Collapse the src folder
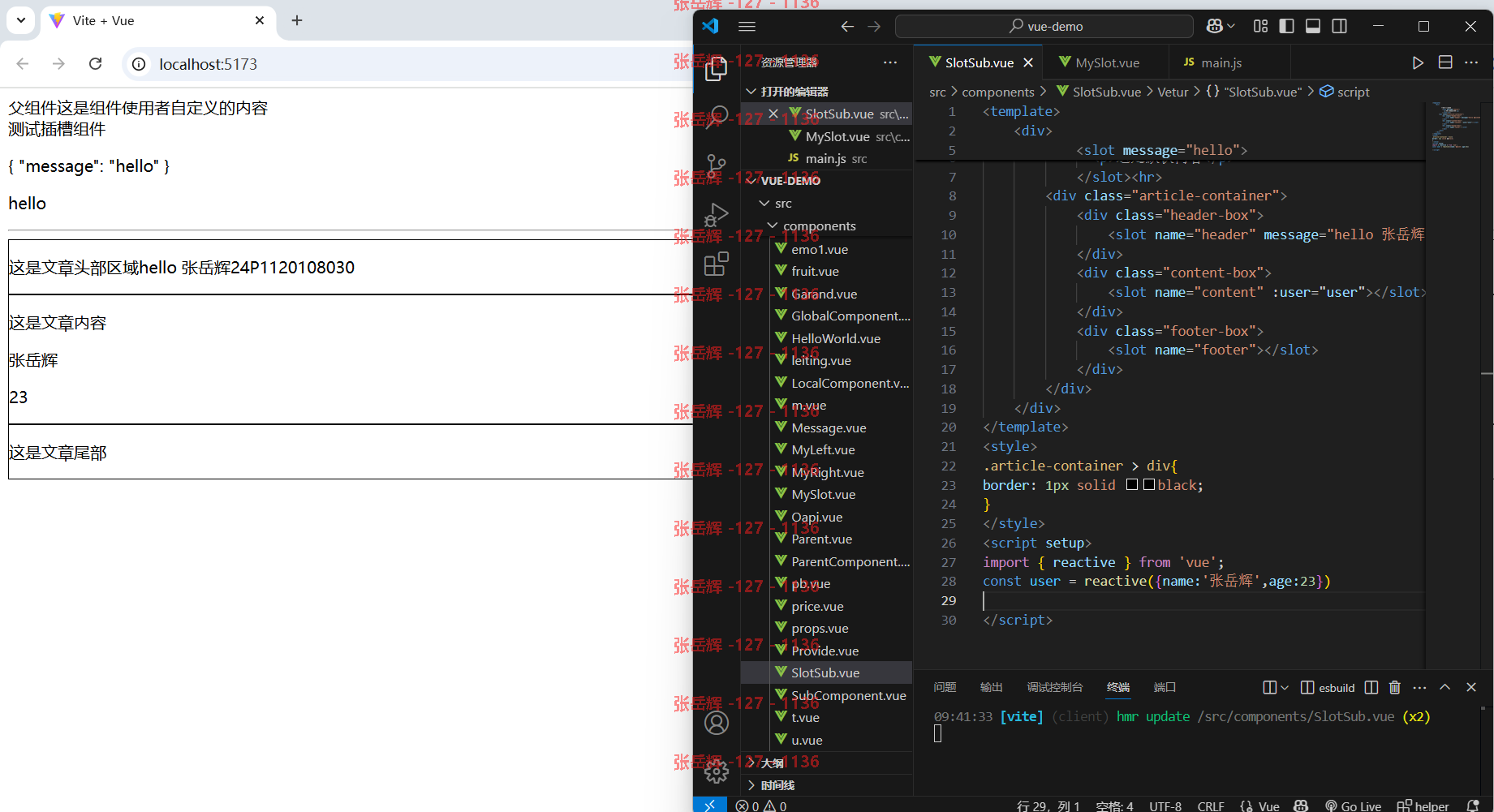Image resolution: width=1494 pixels, height=812 pixels. 826,203
